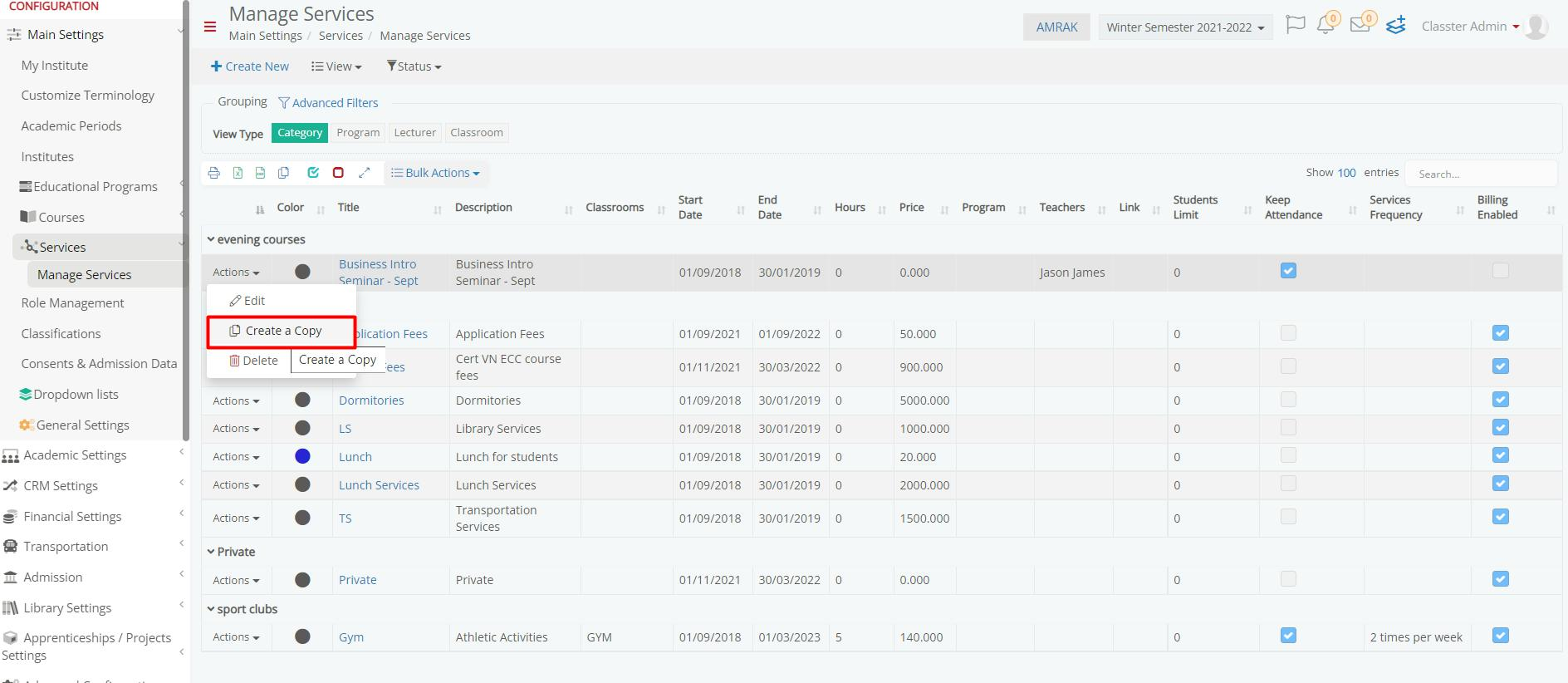This screenshot has height=683, width=1568.
Task: Export services list to Excel
Action: (238, 173)
